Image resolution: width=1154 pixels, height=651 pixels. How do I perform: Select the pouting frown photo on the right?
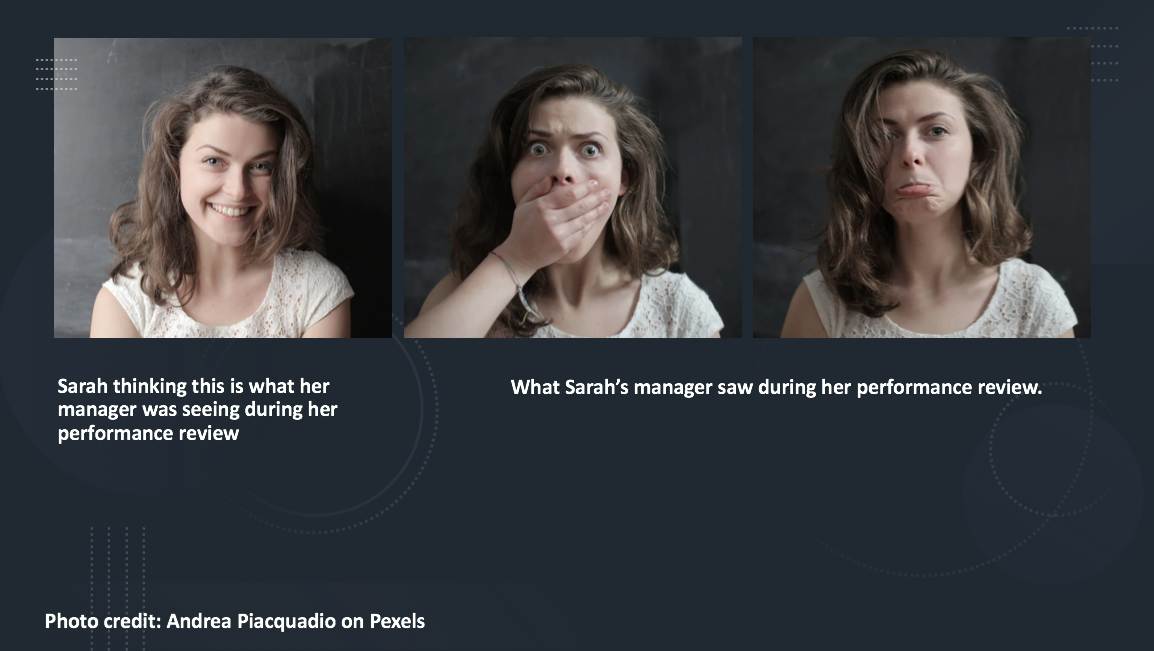[x=921, y=188]
